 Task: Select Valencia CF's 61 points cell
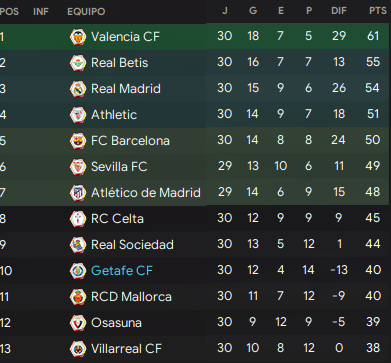[x=373, y=36]
